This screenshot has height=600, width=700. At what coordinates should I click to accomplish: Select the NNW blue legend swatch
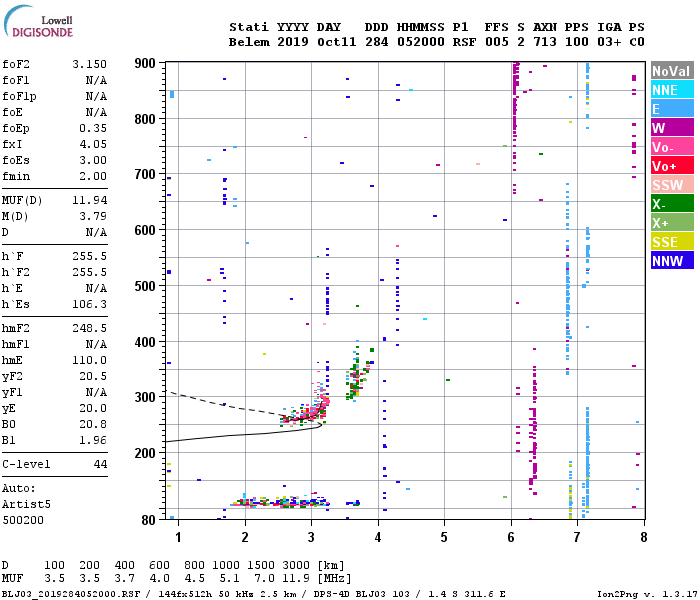[x=672, y=261]
